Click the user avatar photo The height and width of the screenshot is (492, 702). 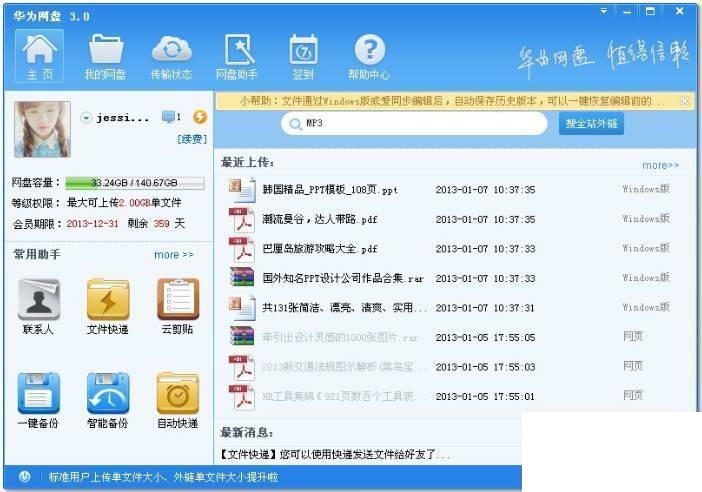click(x=42, y=129)
